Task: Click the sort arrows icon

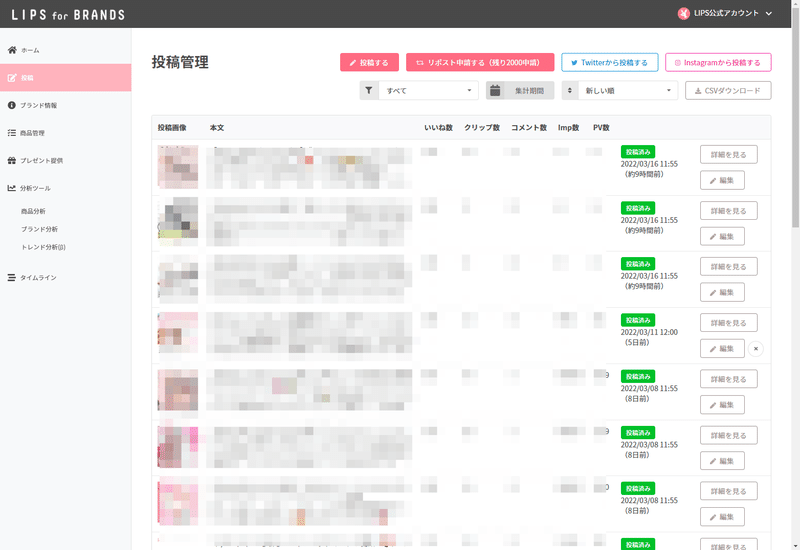Action: point(570,90)
